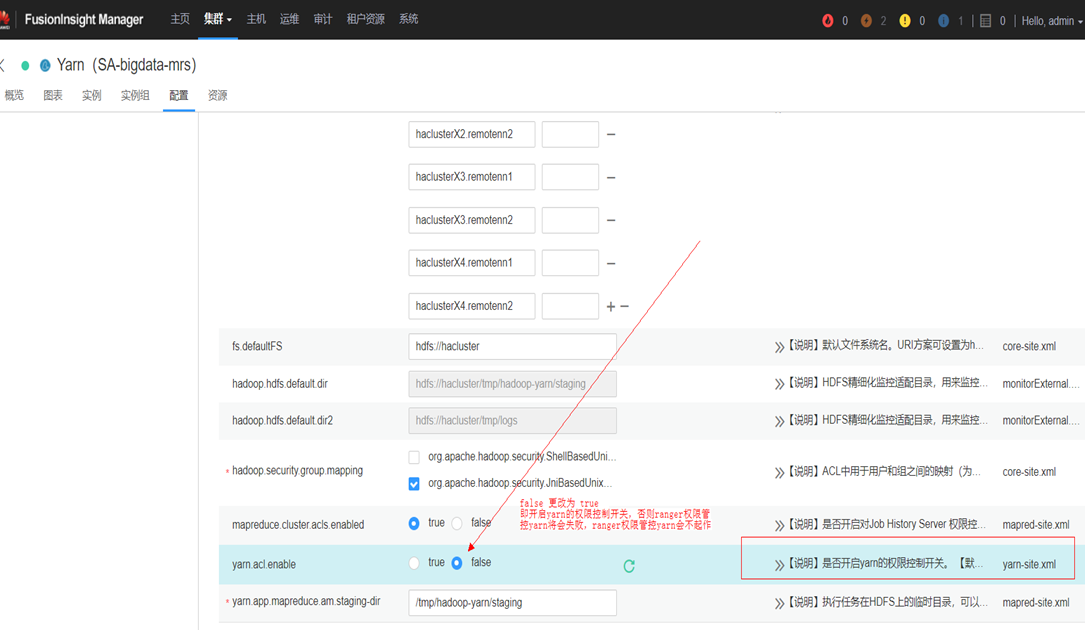Click the critical alarm red icon
Viewport: 1085px width, 630px height.
point(828,21)
